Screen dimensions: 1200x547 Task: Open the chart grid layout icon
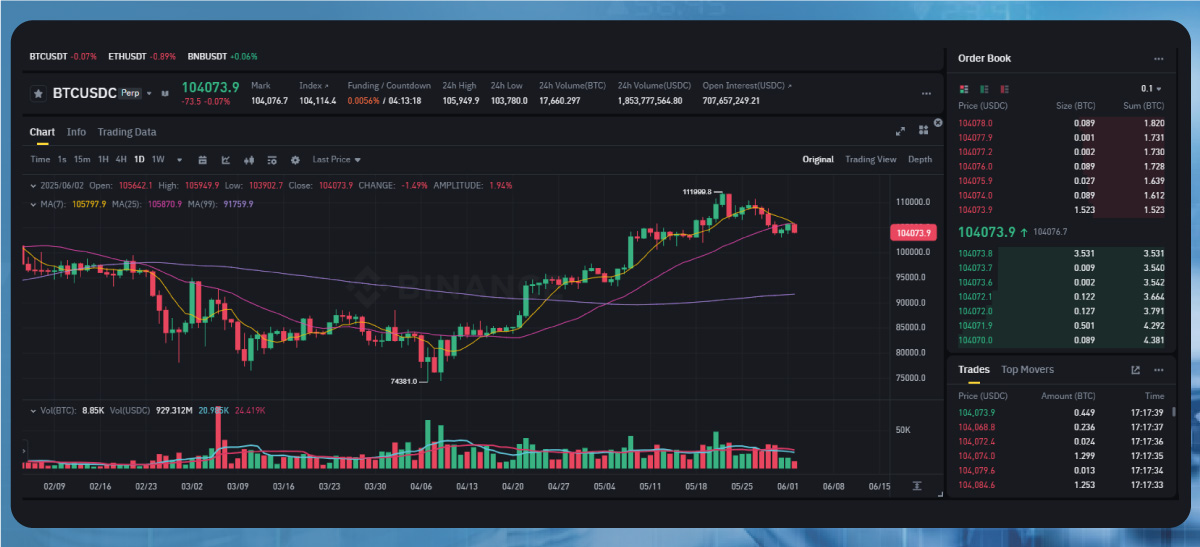(923, 131)
